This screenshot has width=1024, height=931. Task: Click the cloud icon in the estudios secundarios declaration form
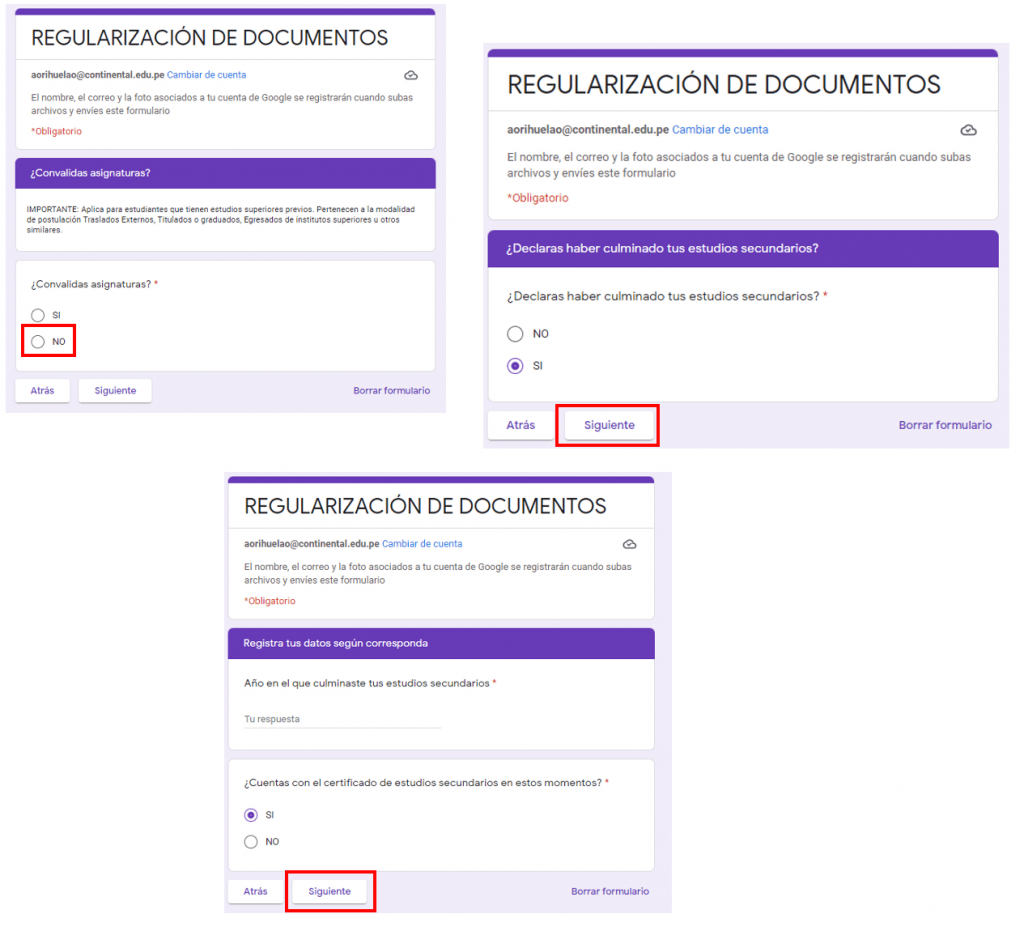point(967,131)
